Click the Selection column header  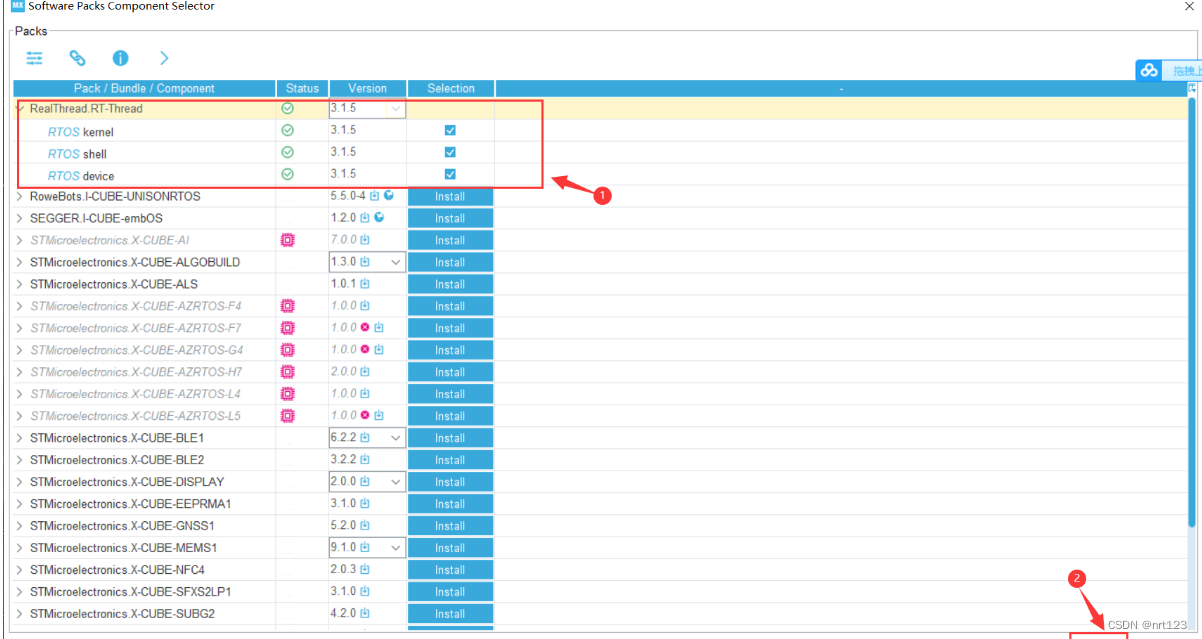point(451,88)
